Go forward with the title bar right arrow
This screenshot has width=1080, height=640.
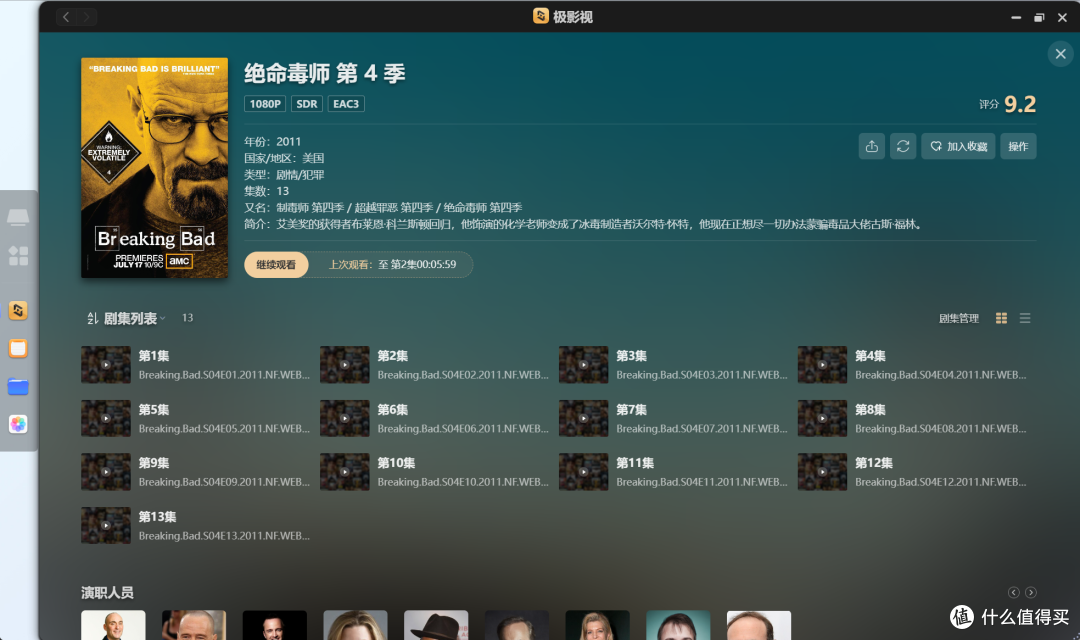87,17
